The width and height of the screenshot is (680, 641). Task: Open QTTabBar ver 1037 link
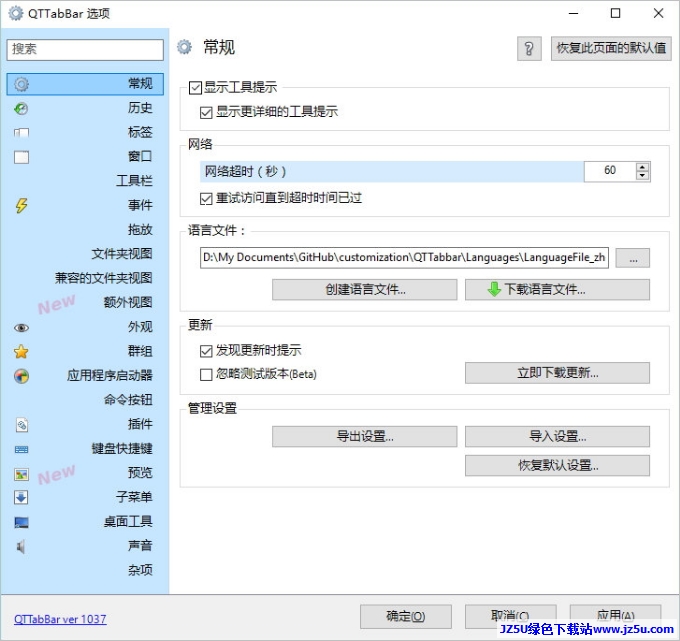(60, 619)
